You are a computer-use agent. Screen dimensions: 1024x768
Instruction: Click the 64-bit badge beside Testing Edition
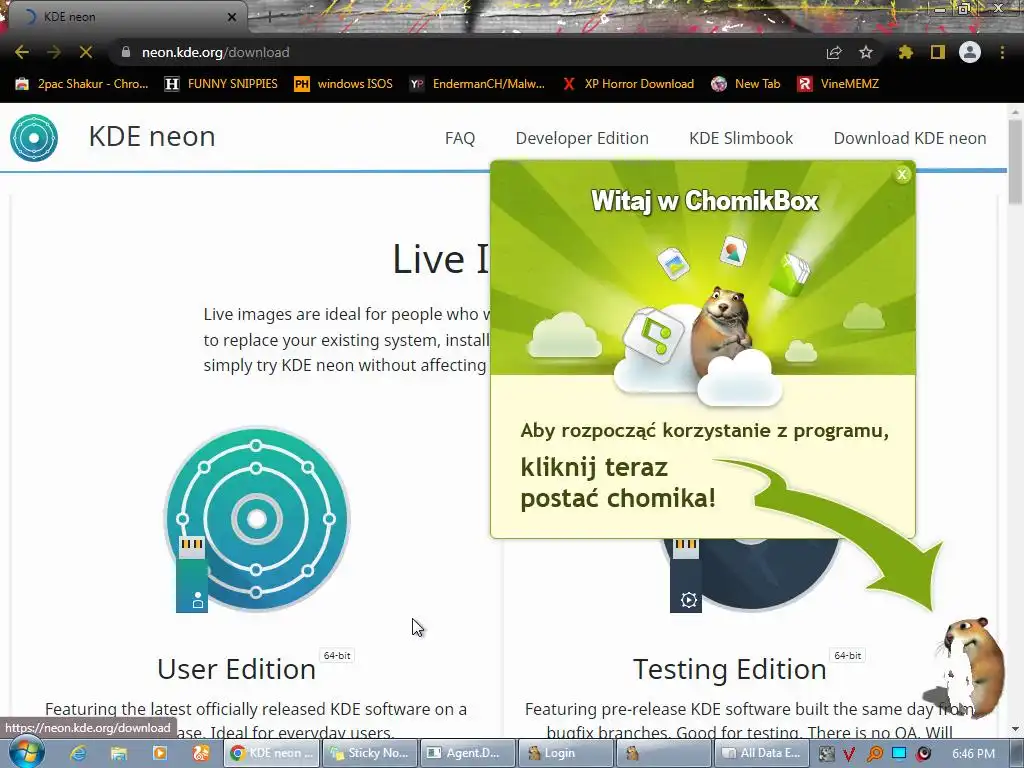tap(848, 655)
